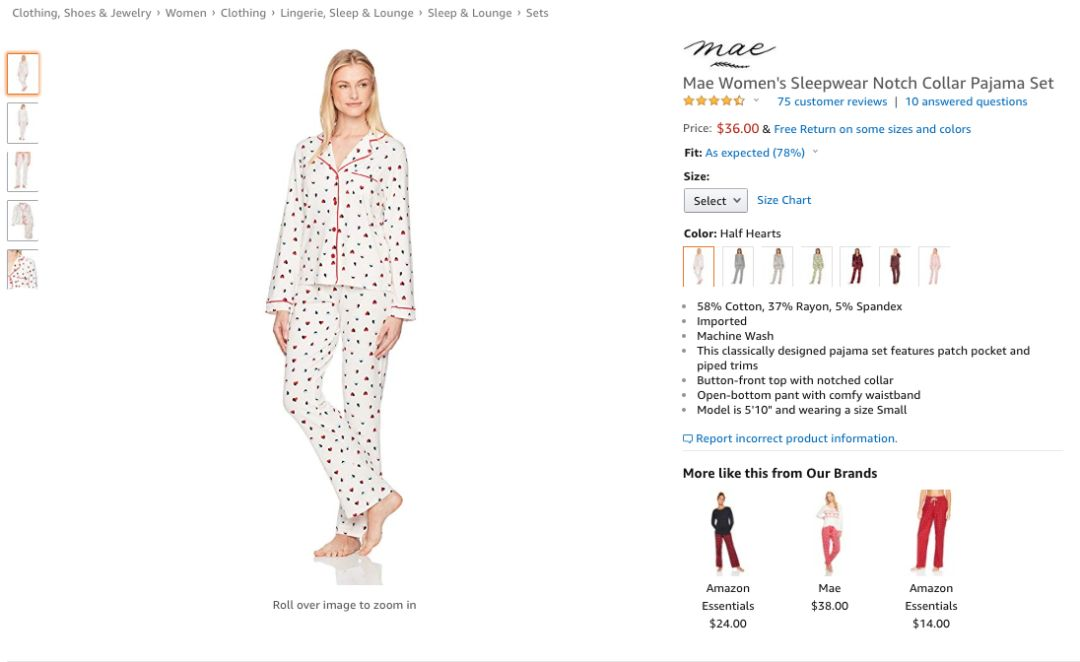The width and height of the screenshot is (1080, 662).
Task: Open Amazon Essentials $14.00 red pants product
Action: click(931, 559)
